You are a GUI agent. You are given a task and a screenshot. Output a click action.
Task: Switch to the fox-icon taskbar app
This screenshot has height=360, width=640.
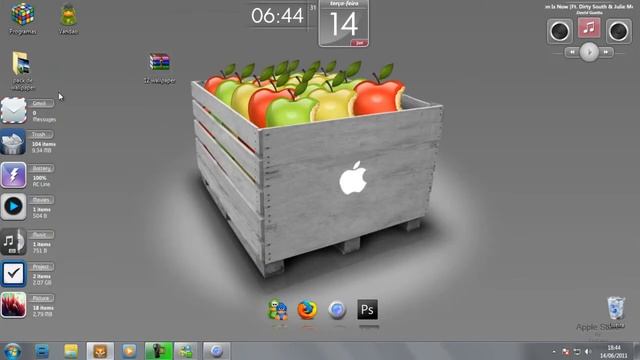pyautogui.click(x=100, y=351)
